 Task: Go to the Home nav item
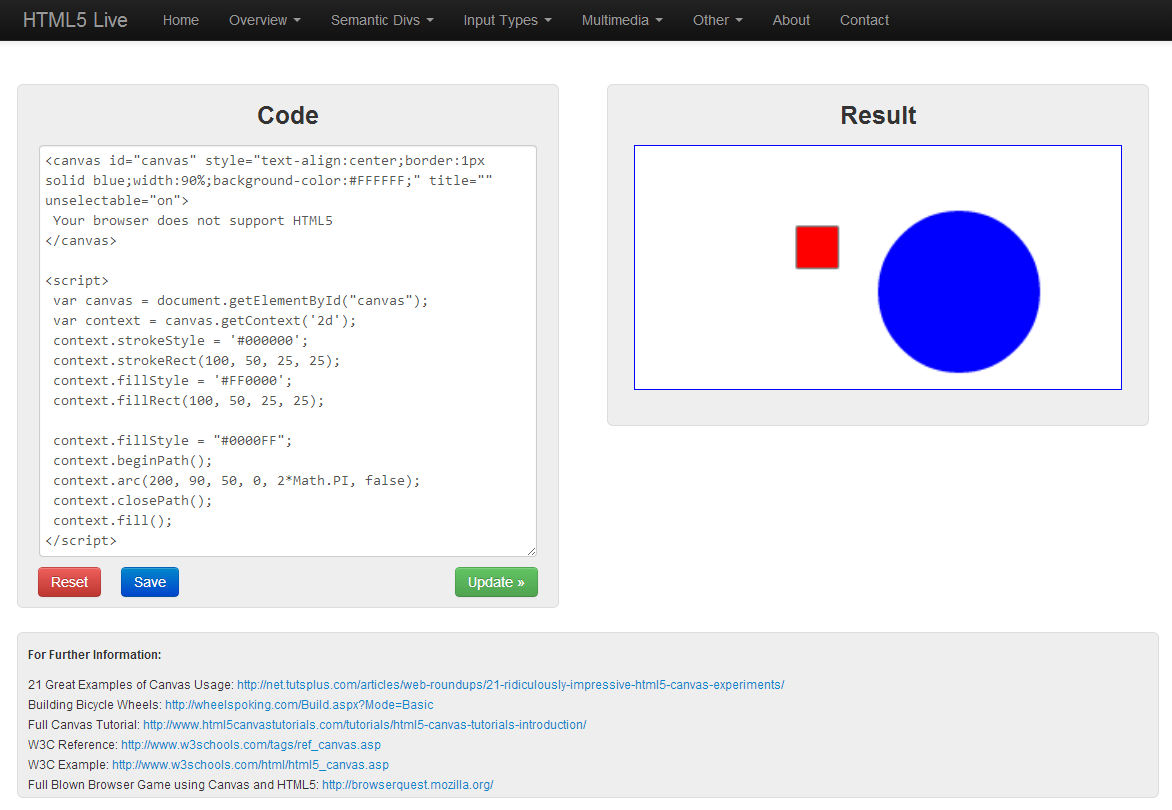pyautogui.click(x=180, y=20)
